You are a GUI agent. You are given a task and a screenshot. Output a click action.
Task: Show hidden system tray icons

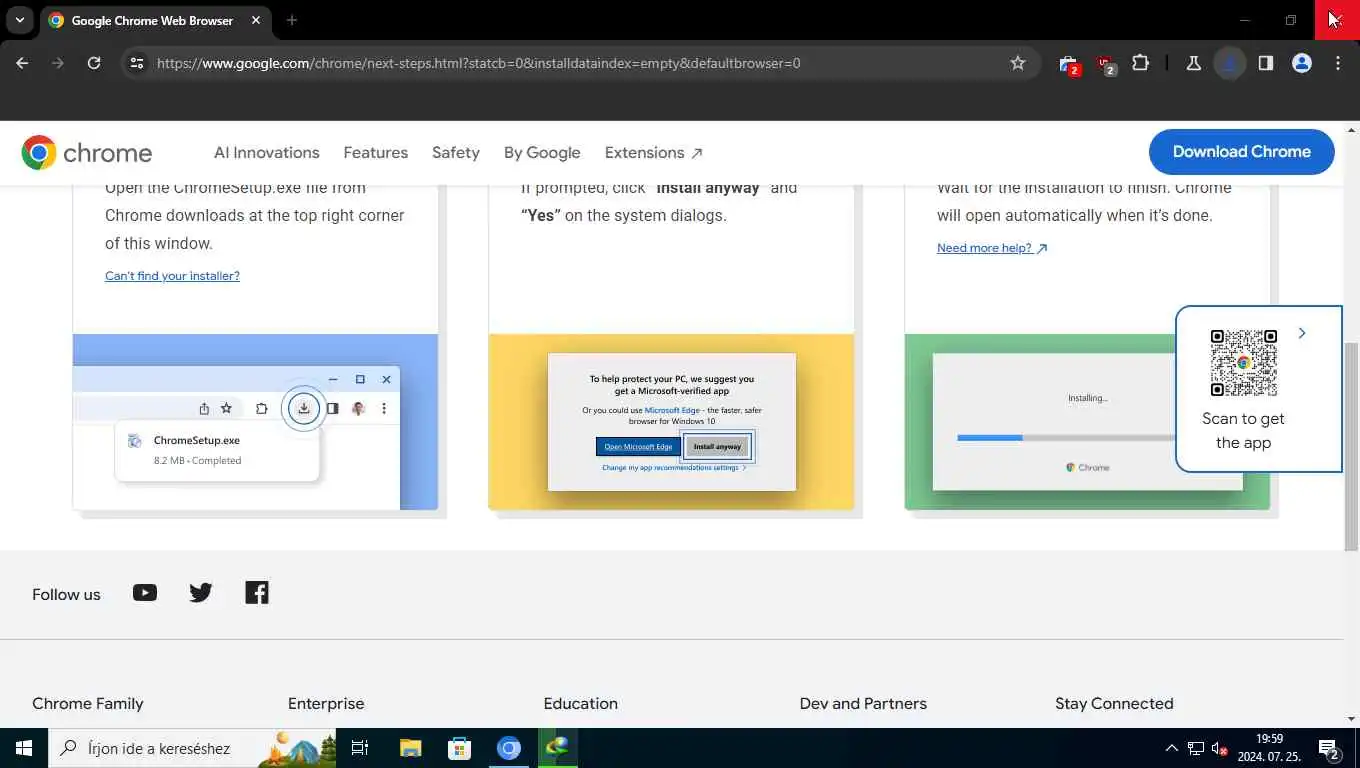click(x=1171, y=748)
